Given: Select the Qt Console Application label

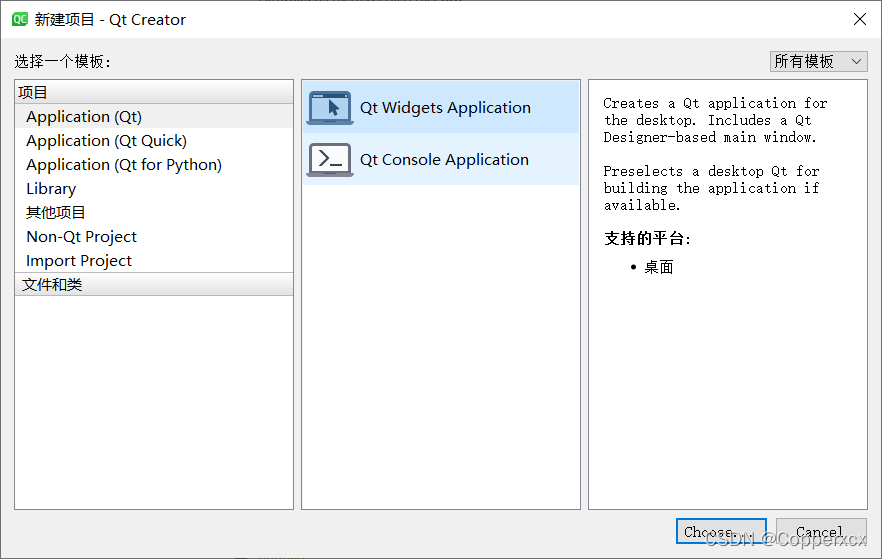Looking at the screenshot, I should coord(444,160).
